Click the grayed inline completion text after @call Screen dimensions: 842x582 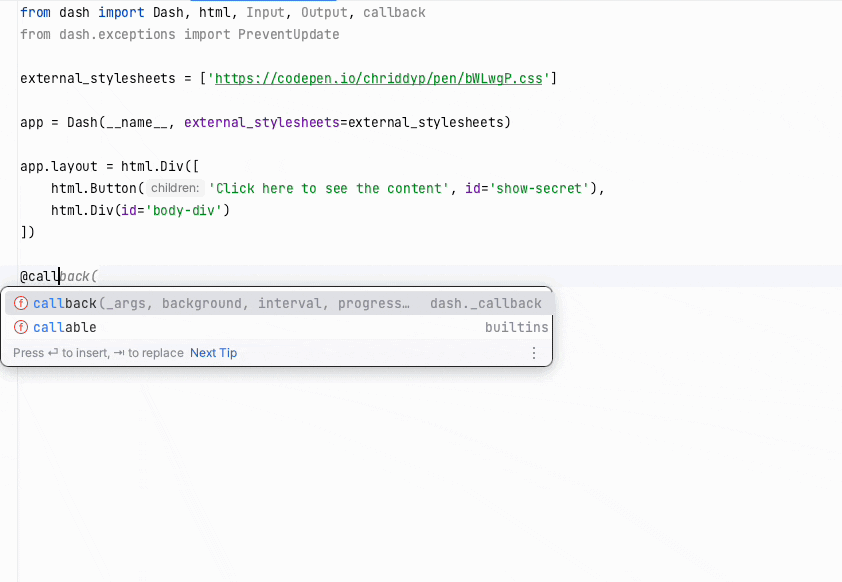[x=78, y=277]
